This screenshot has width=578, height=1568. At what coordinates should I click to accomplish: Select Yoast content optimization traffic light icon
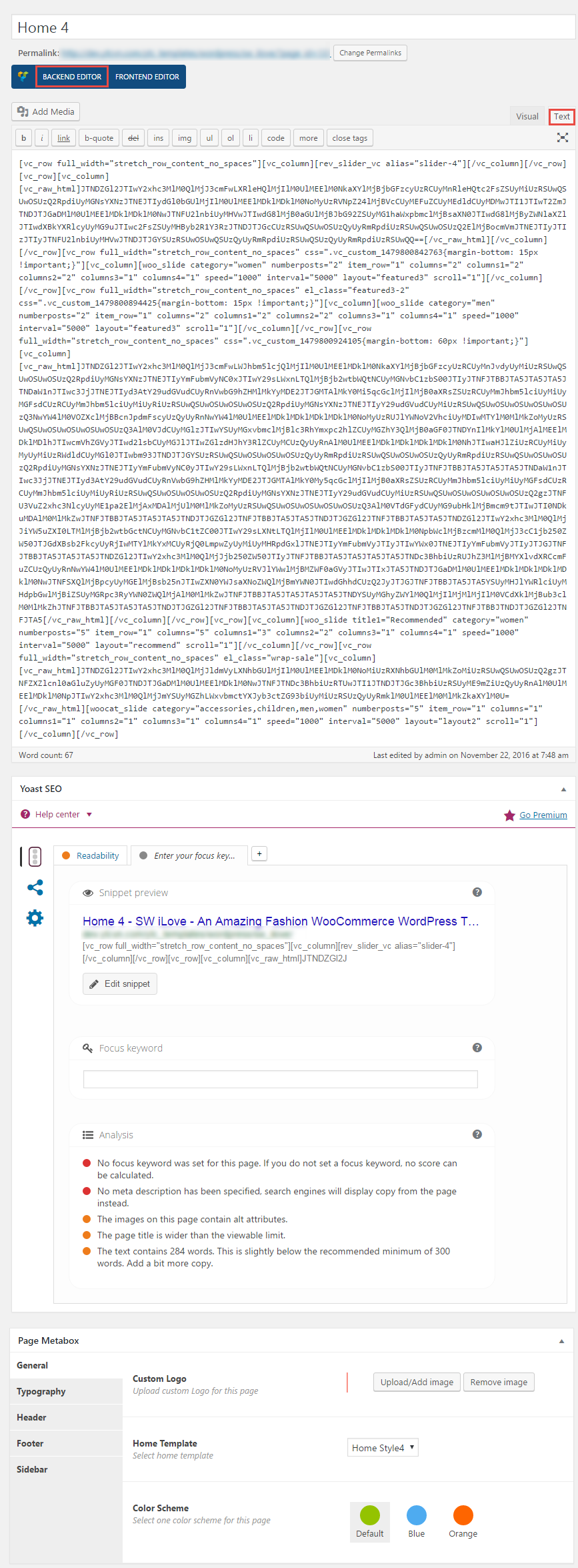click(x=35, y=857)
